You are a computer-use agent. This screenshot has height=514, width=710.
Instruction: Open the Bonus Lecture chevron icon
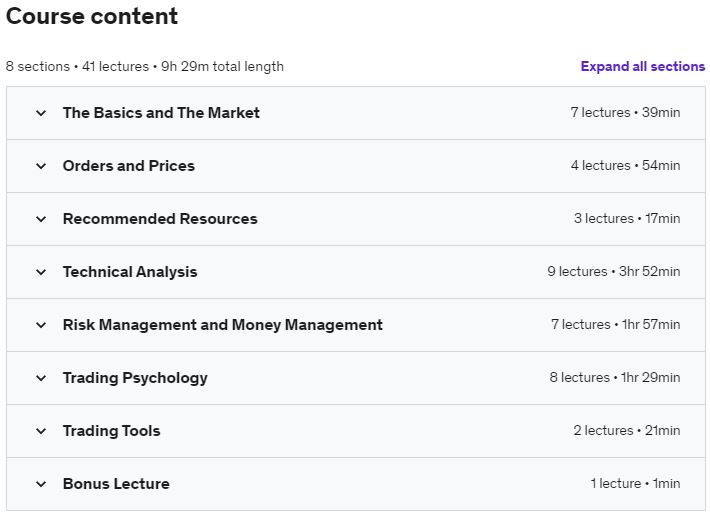[x=41, y=484]
